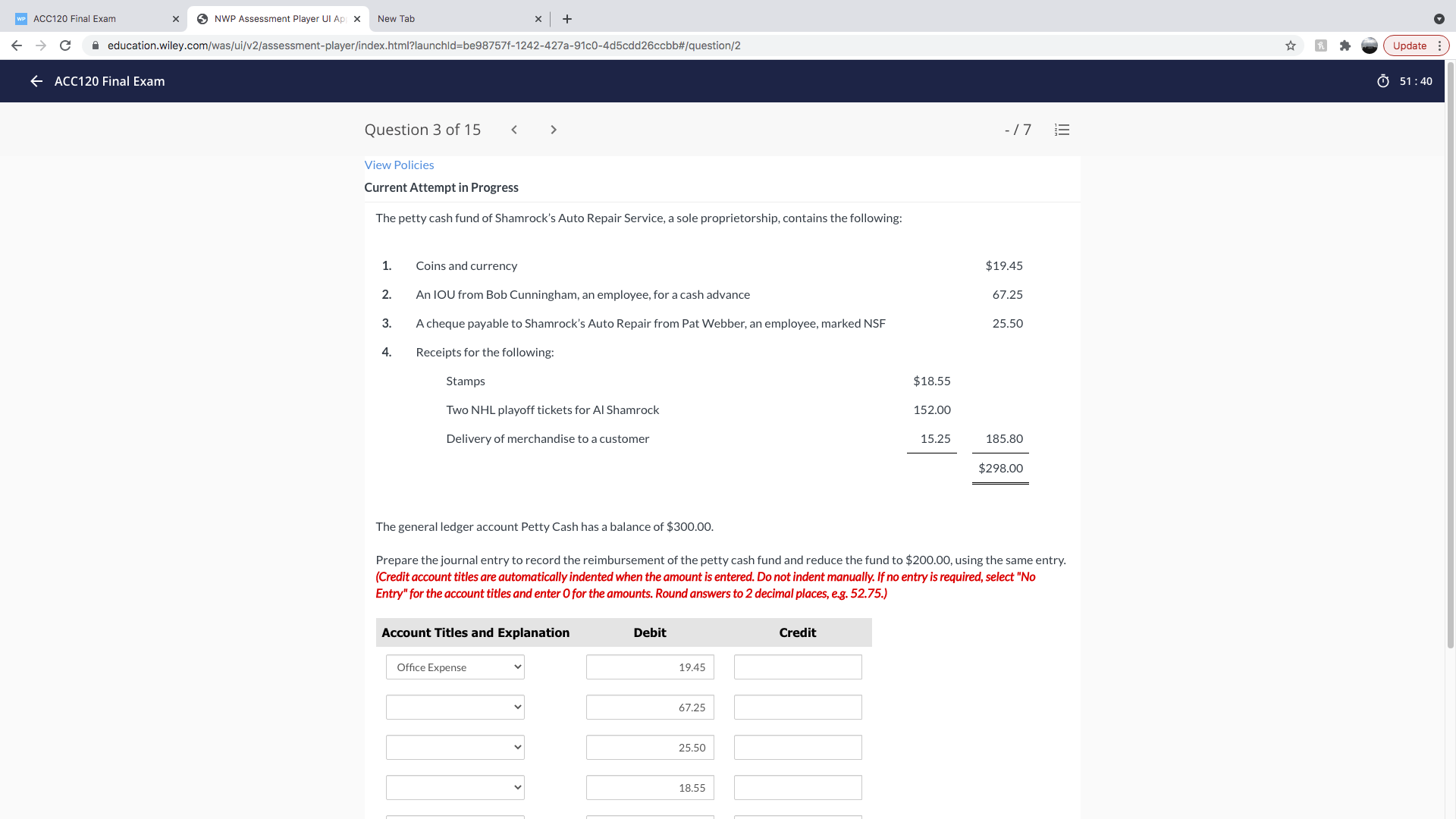Advance to the next question with the chevron
Screen dimensions: 1456x819
pyautogui.click(x=554, y=130)
